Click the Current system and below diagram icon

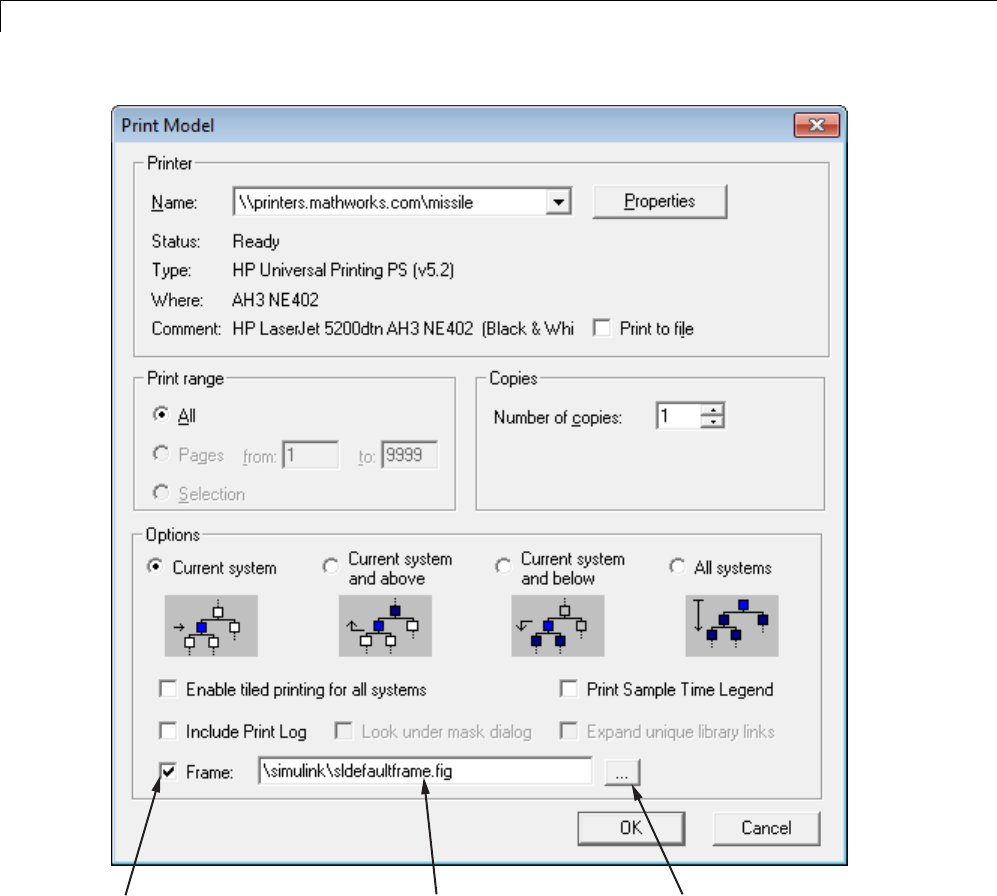coord(558,626)
